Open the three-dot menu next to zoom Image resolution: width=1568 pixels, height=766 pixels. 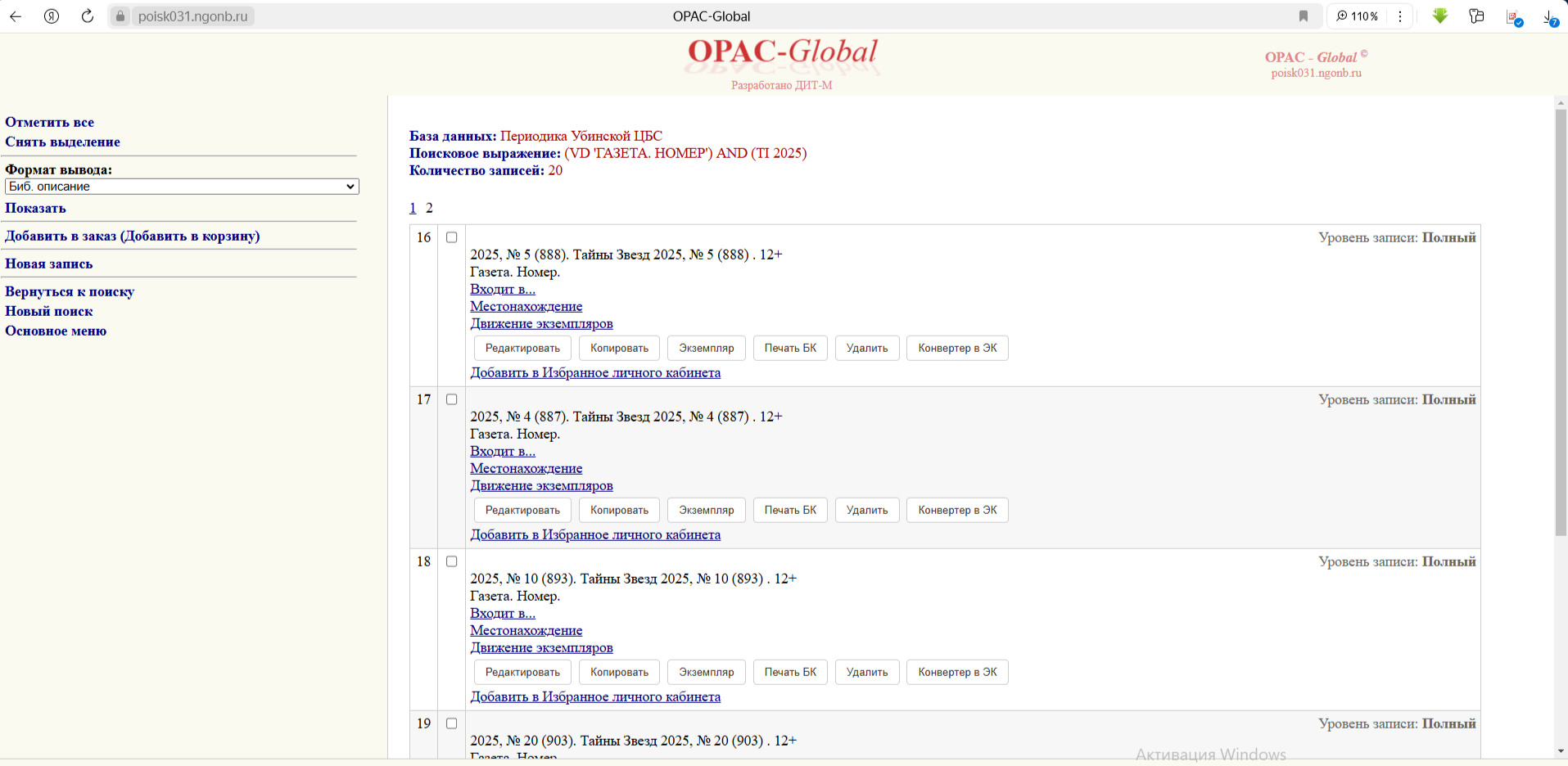pos(1400,16)
